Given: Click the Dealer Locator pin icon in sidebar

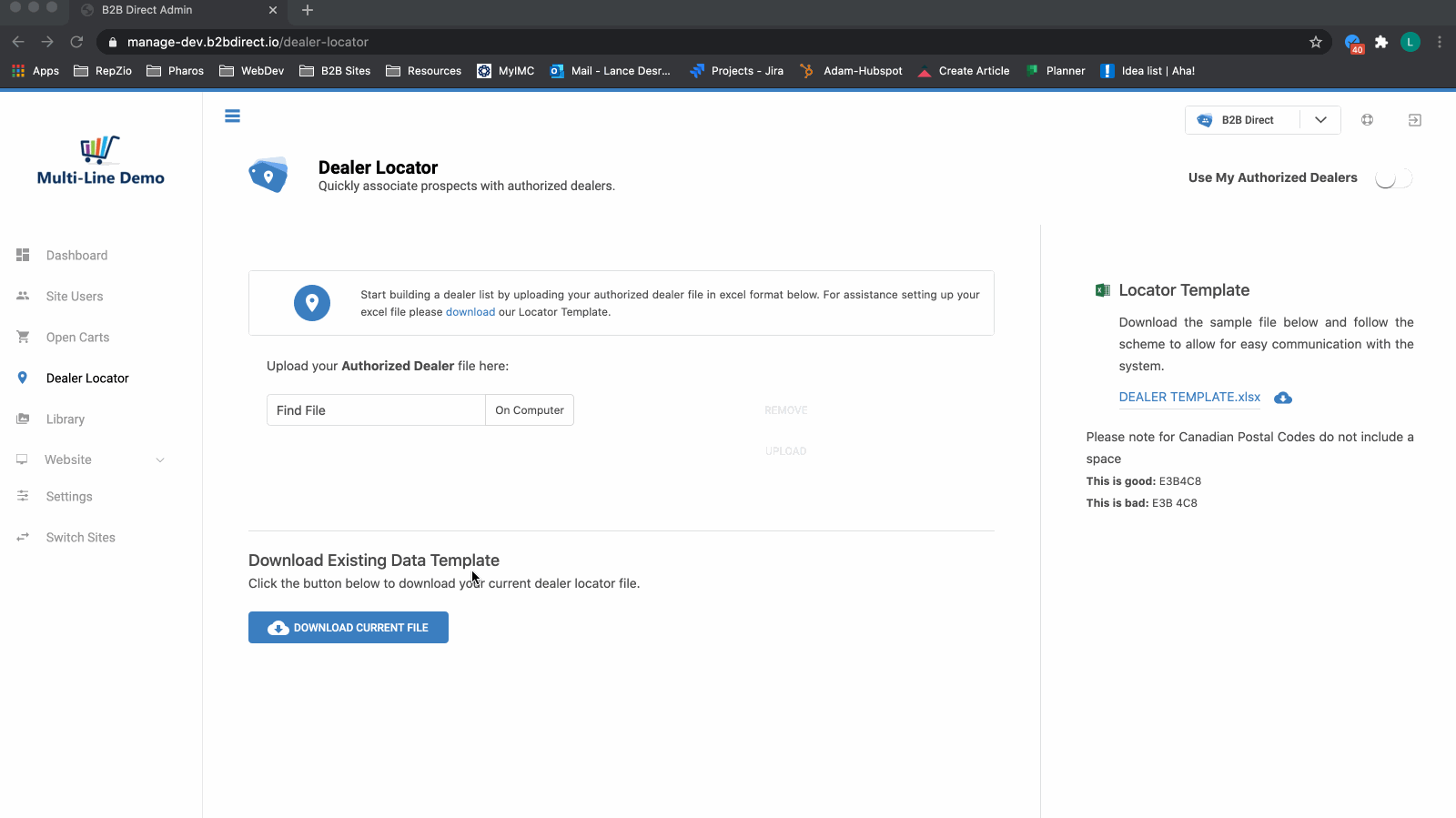Looking at the screenshot, I should pyautogui.click(x=23, y=378).
